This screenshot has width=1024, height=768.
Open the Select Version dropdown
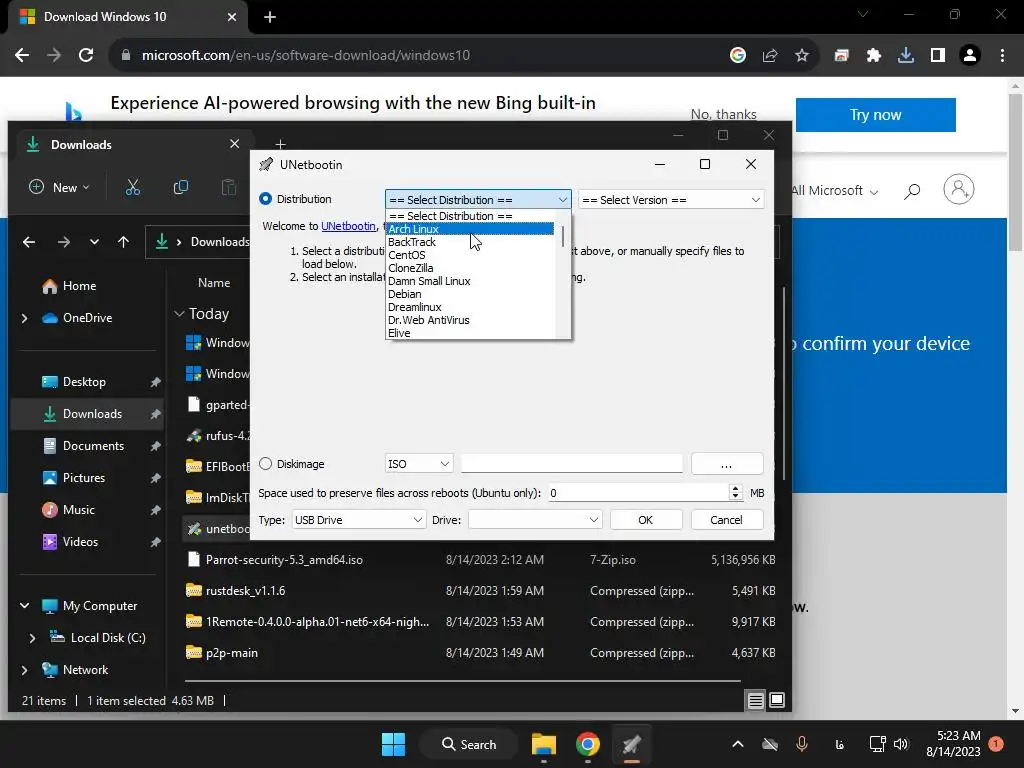(671, 199)
